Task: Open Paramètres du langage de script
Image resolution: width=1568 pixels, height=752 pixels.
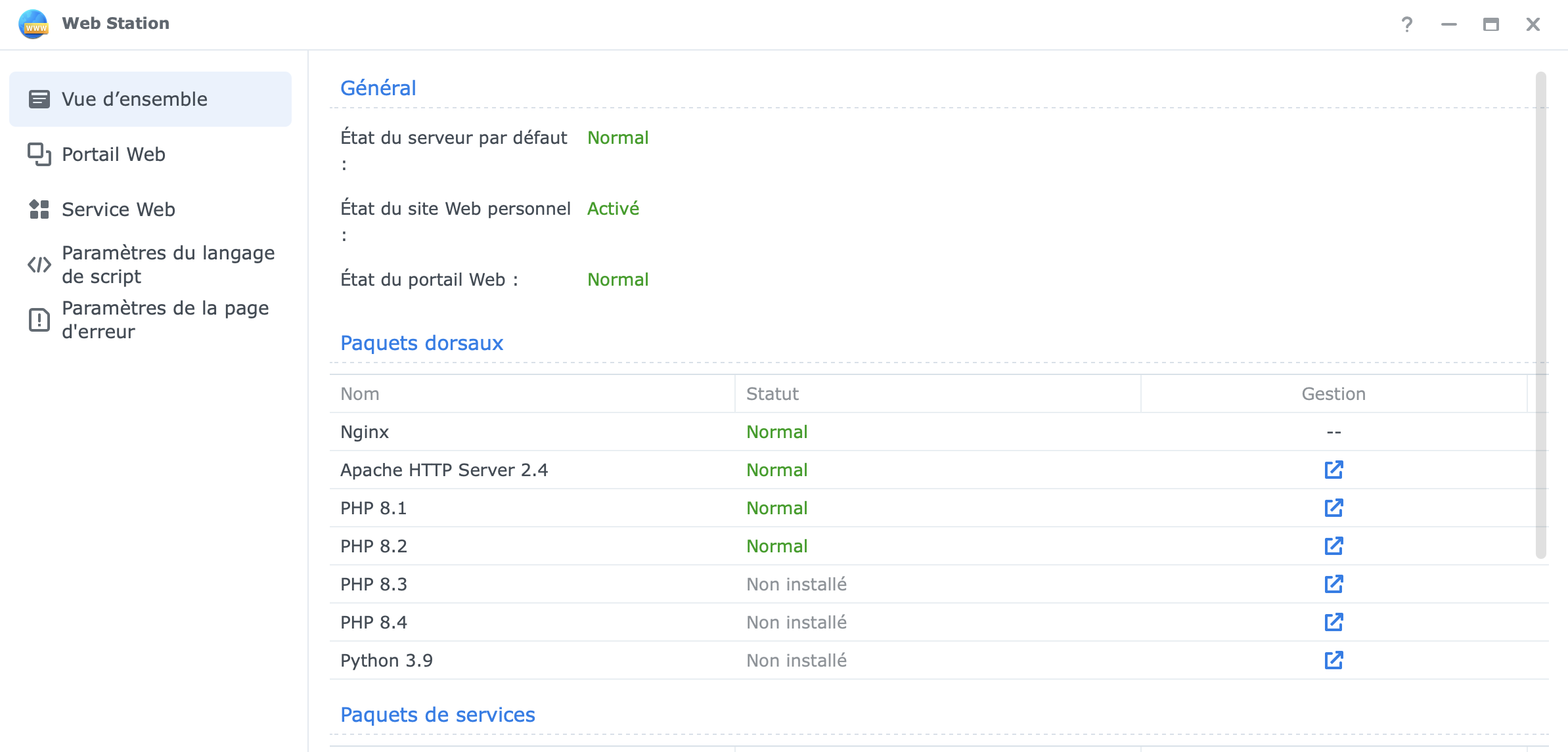Action: (168, 264)
